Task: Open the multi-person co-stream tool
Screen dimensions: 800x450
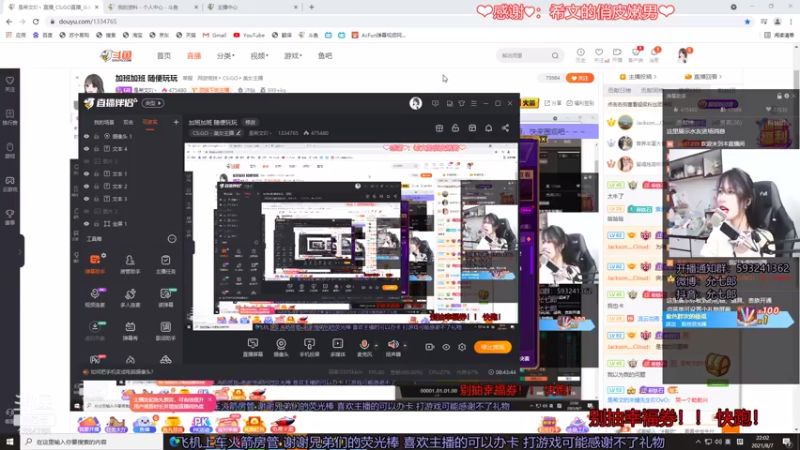Action: (x=130, y=297)
